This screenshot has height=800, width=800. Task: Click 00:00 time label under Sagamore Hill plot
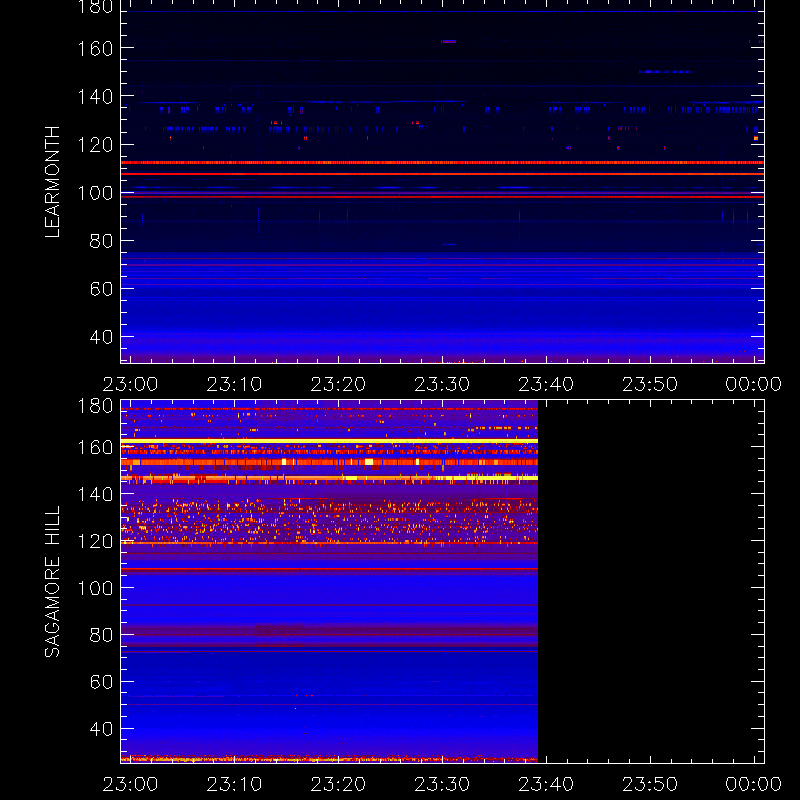tap(754, 784)
